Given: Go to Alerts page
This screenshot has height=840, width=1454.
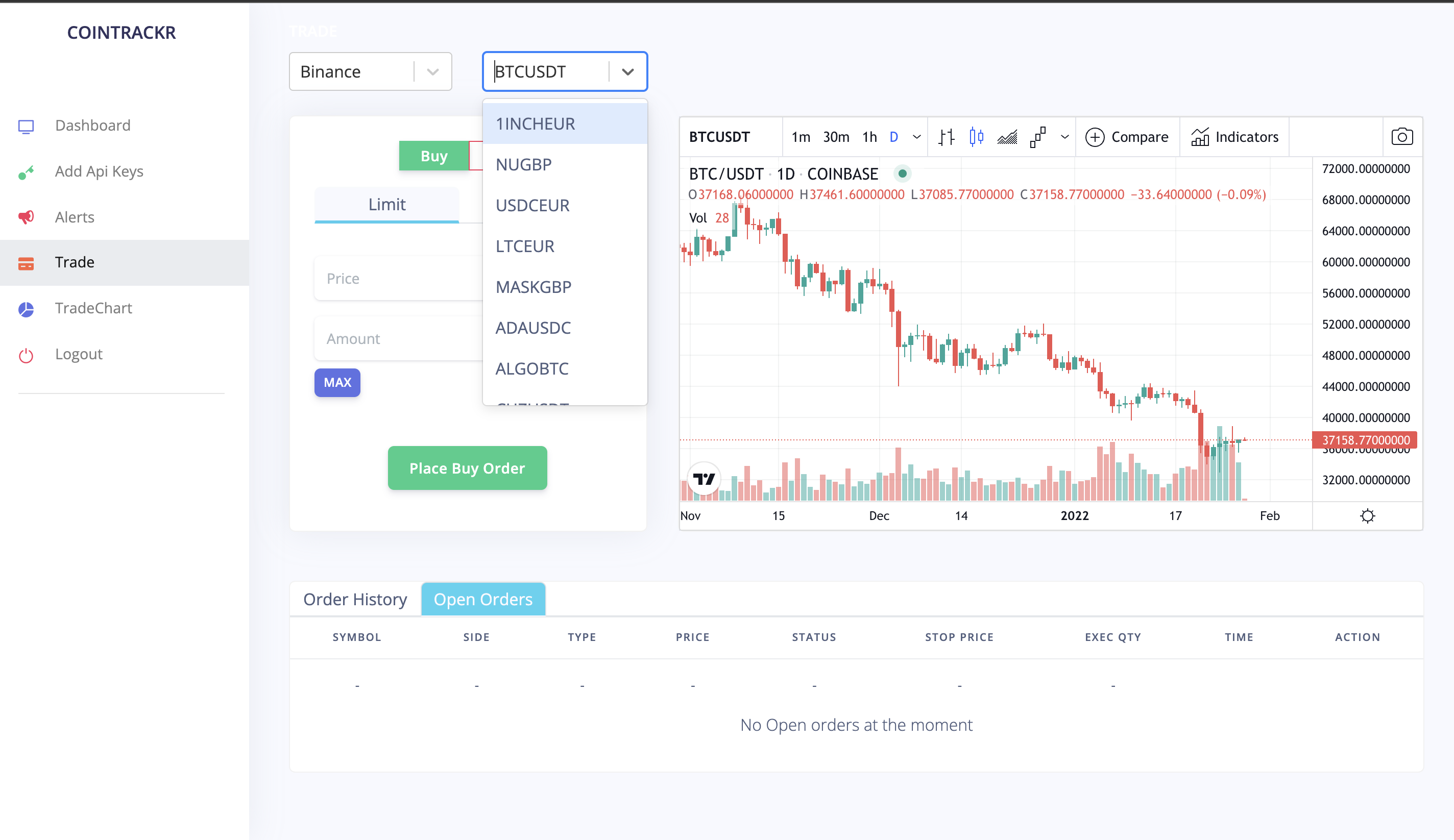Looking at the screenshot, I should click(75, 217).
